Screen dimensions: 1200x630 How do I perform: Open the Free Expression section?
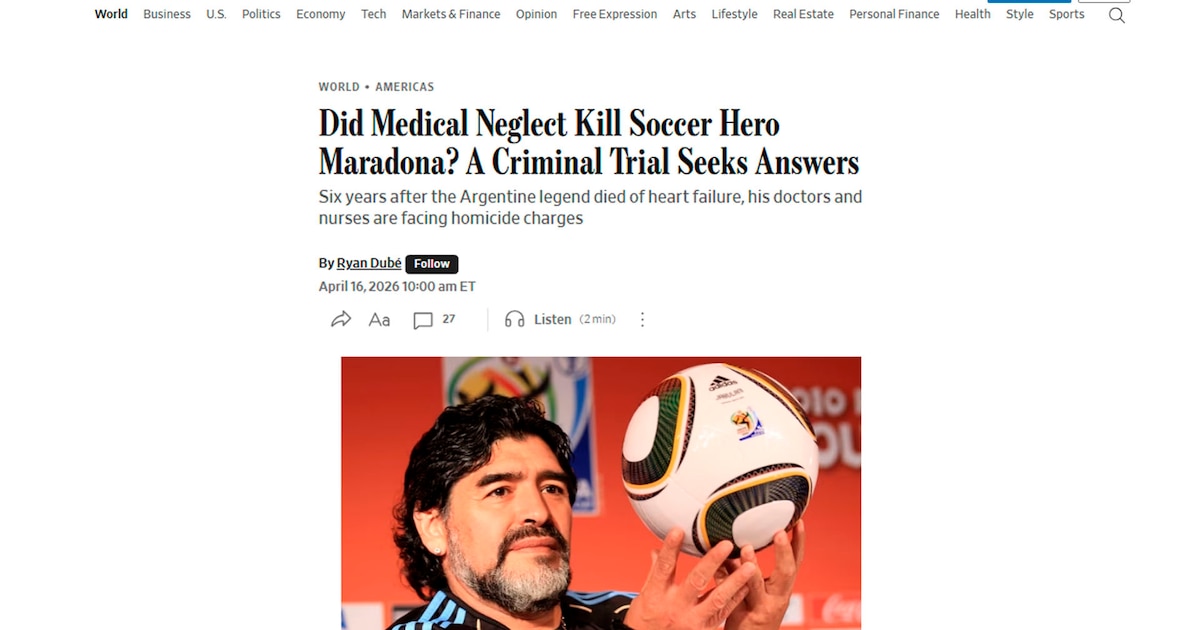[x=615, y=14]
